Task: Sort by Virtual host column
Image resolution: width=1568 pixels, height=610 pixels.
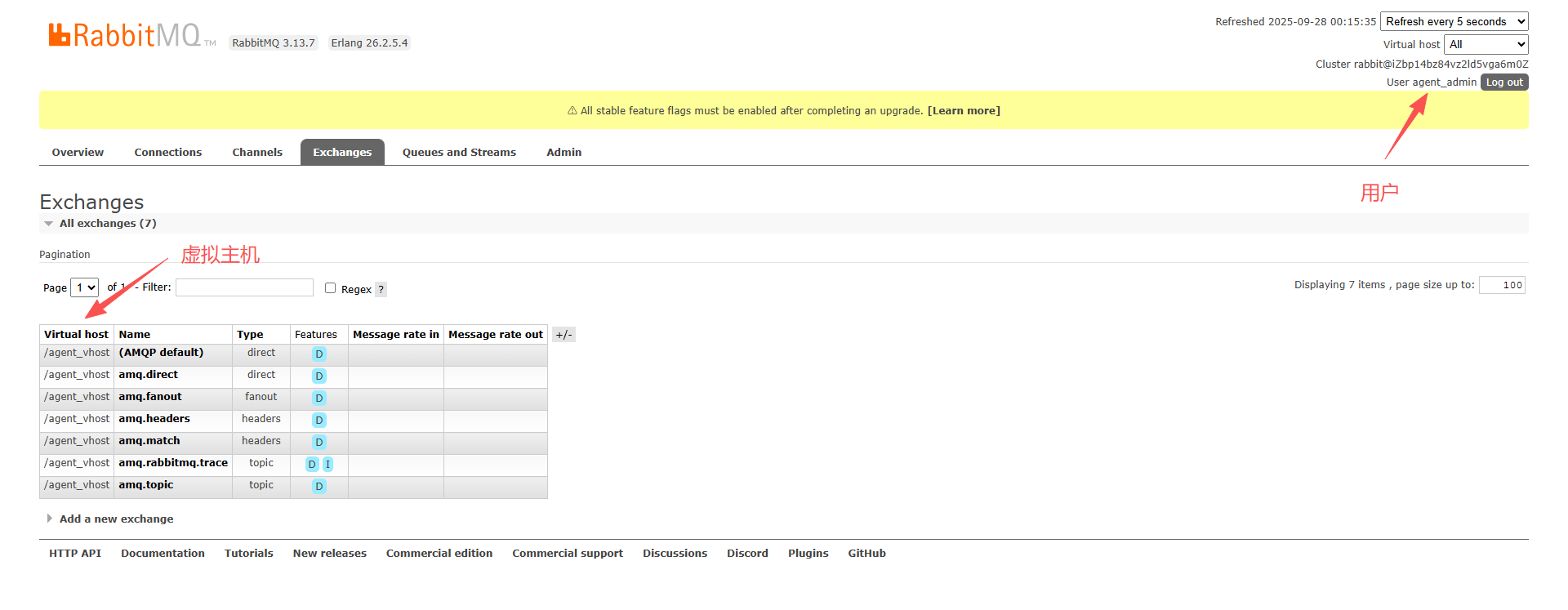Action: [x=76, y=335]
